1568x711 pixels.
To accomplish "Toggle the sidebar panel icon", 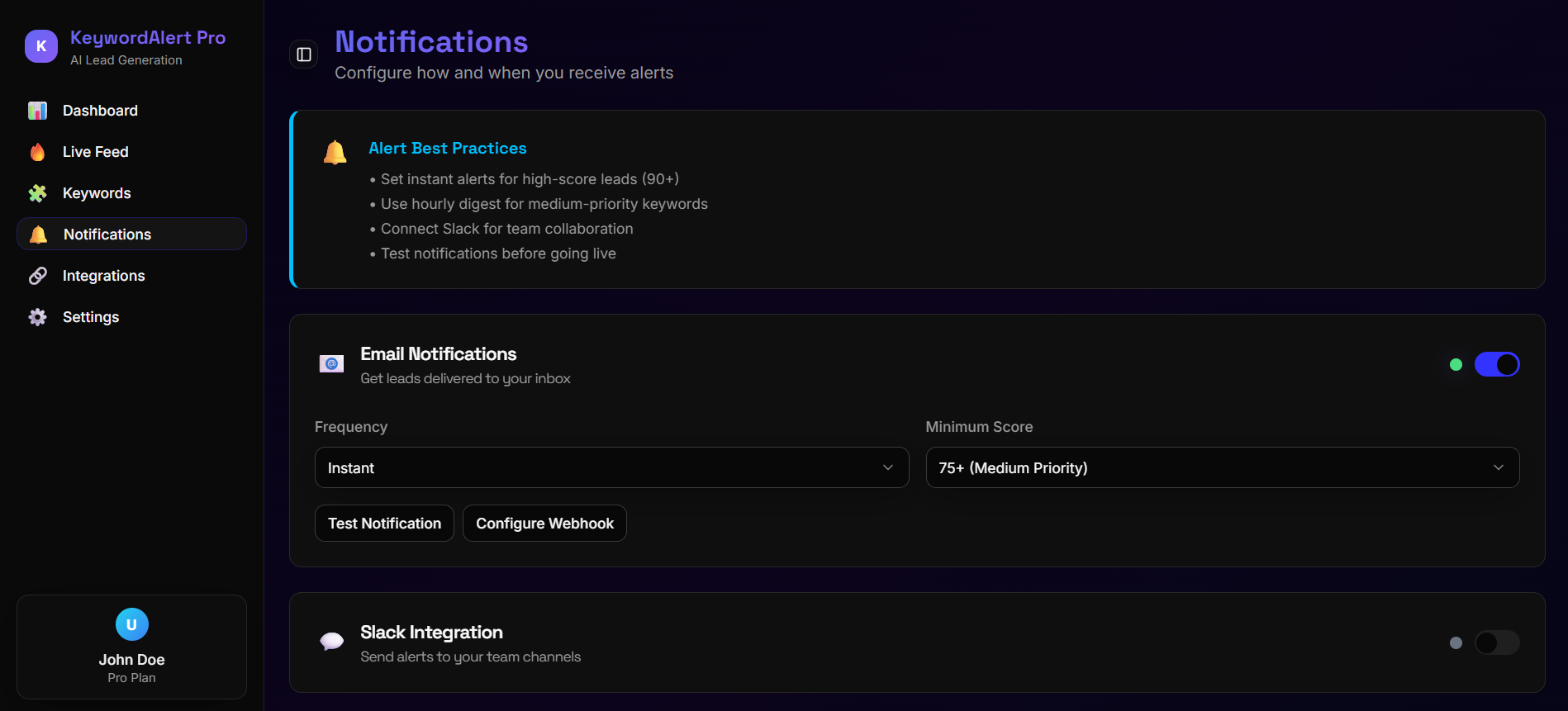I will tap(304, 55).
